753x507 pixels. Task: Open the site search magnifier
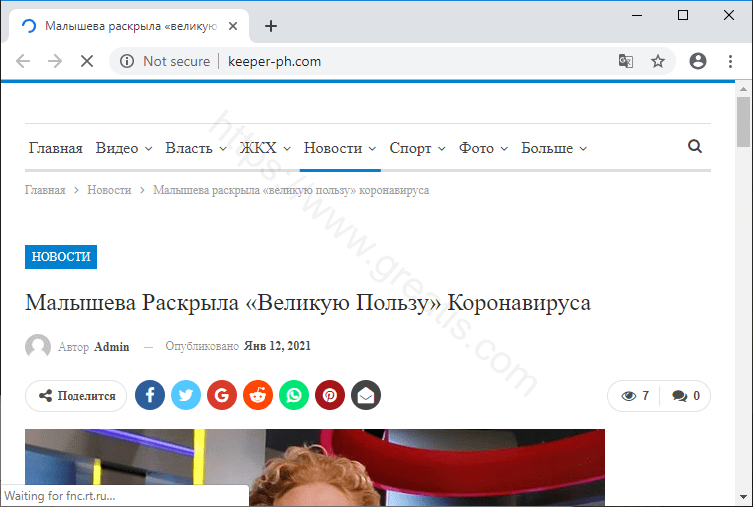pos(694,146)
